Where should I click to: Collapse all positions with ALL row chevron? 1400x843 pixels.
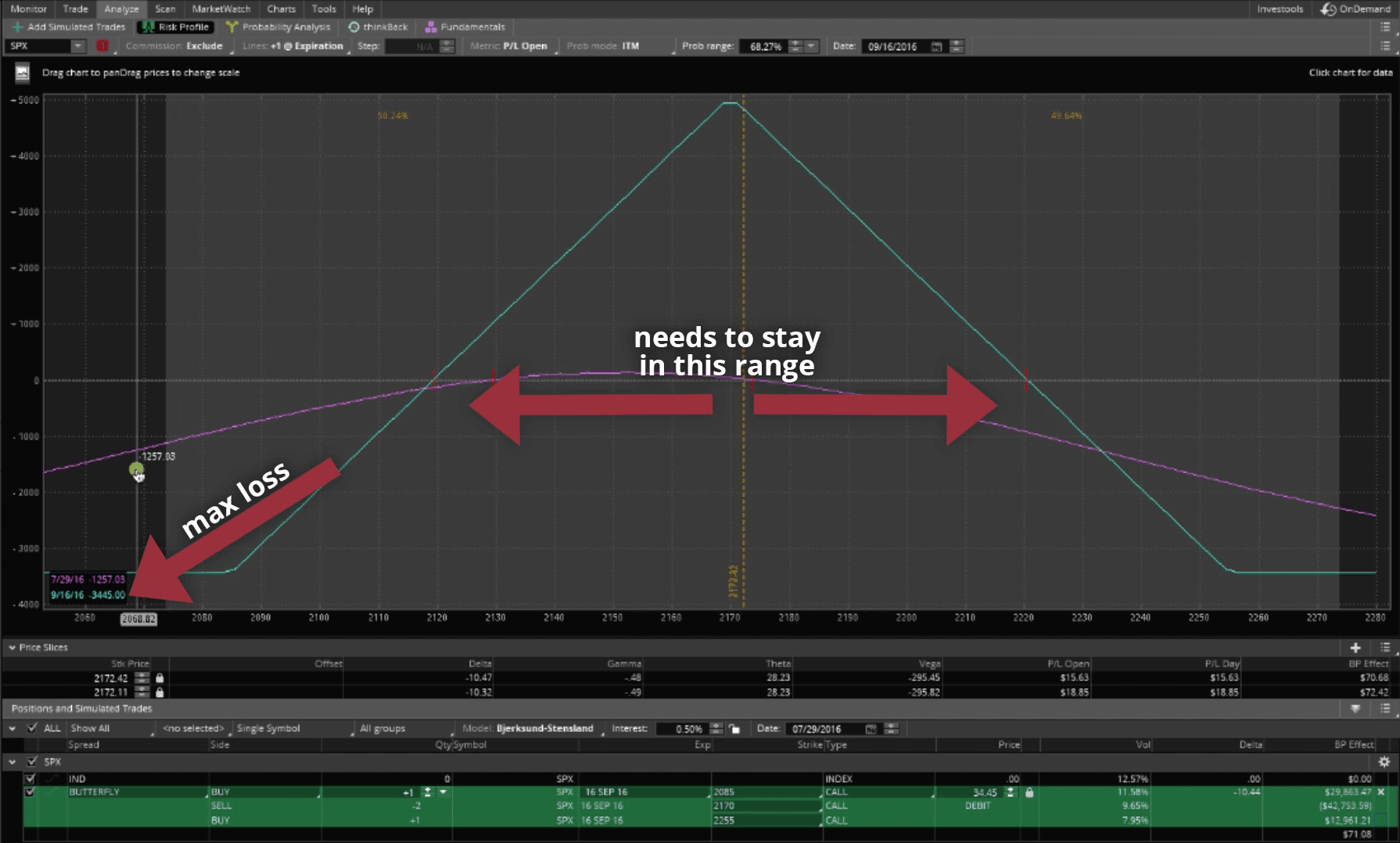[x=13, y=728]
